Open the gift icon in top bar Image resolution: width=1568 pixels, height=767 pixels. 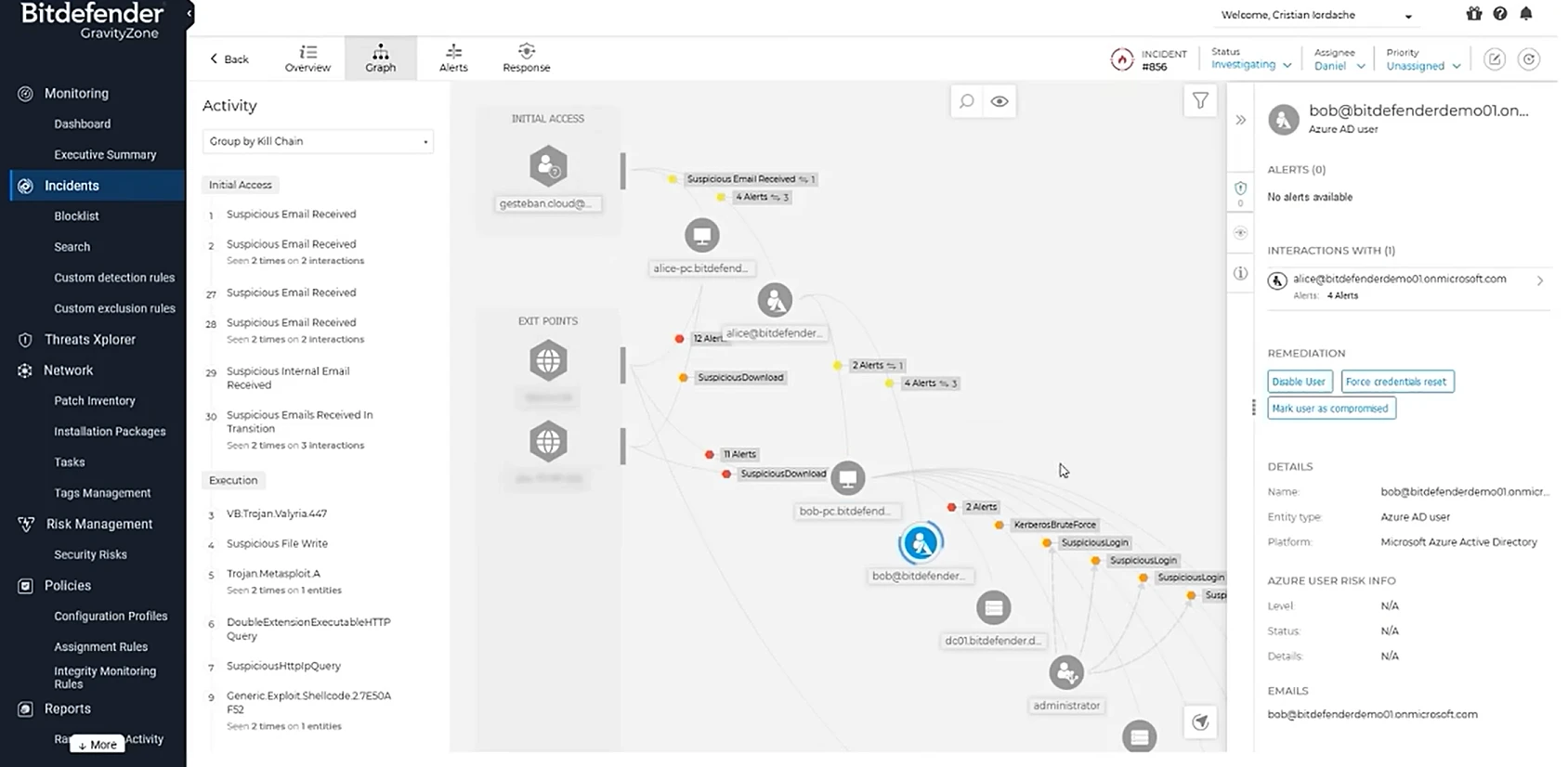tap(1474, 14)
